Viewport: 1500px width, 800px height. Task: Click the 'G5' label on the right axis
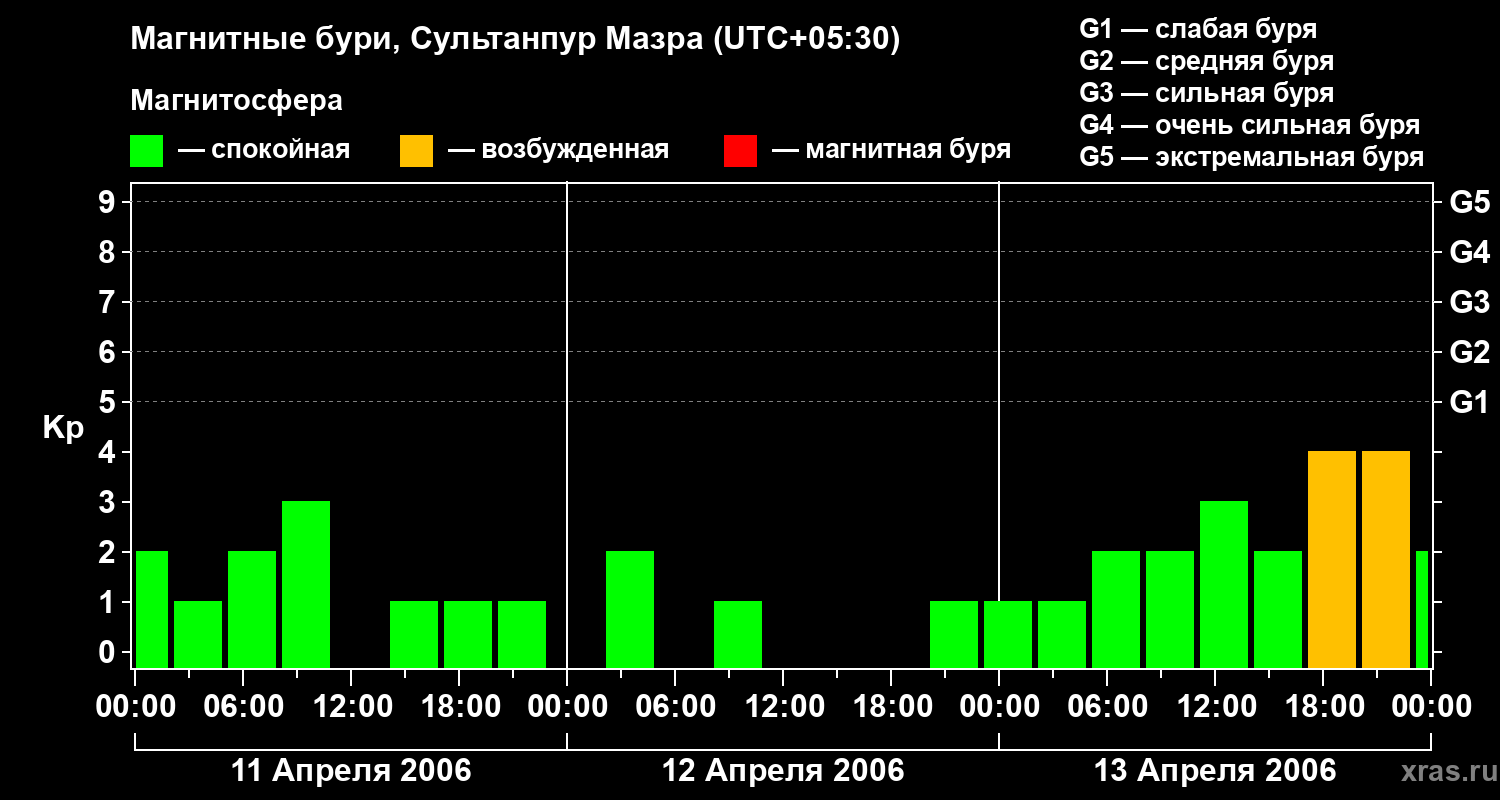pyautogui.click(x=1470, y=202)
